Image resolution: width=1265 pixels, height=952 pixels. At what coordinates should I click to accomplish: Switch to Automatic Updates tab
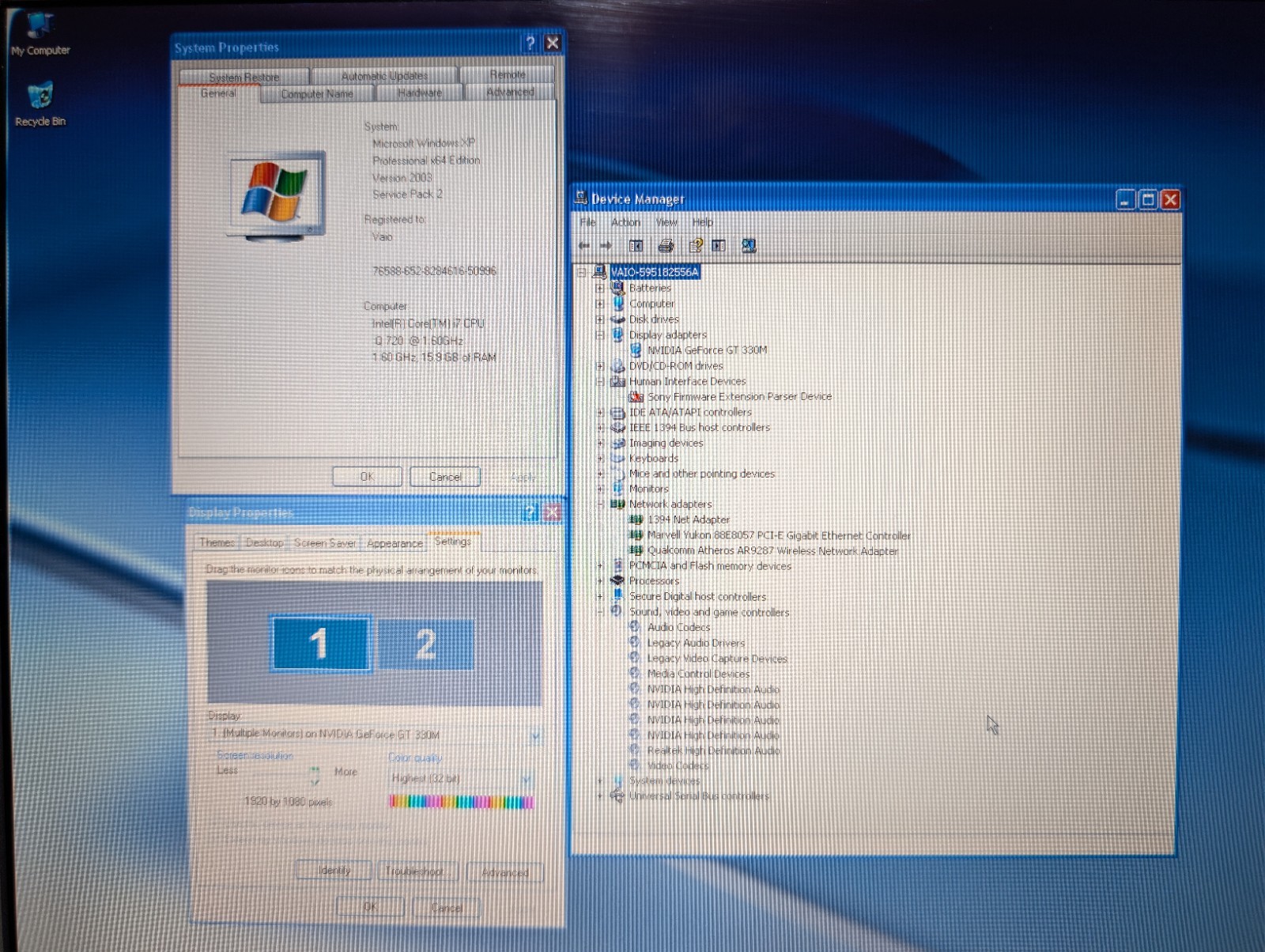[384, 76]
